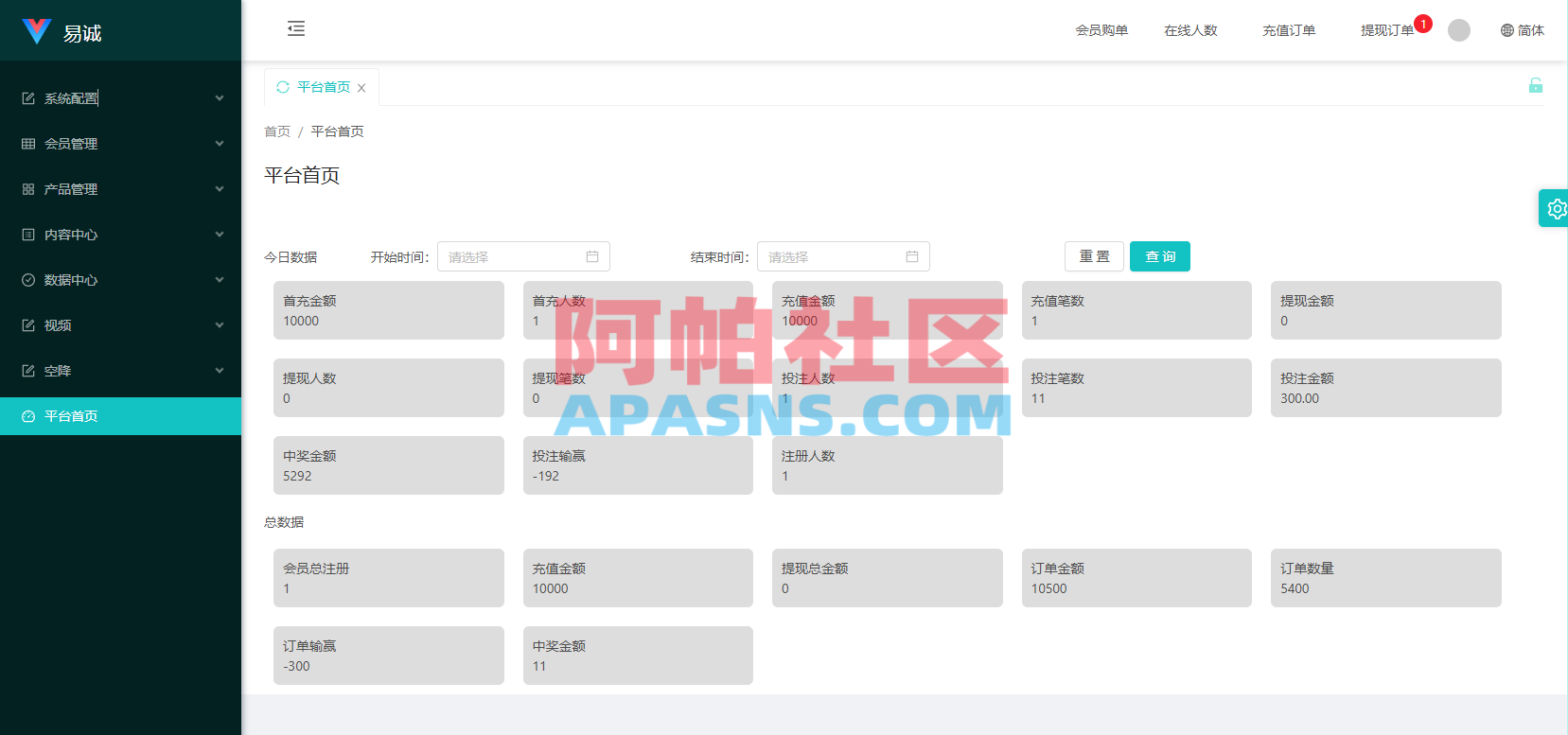Click the user avatar circle

pos(1459,30)
